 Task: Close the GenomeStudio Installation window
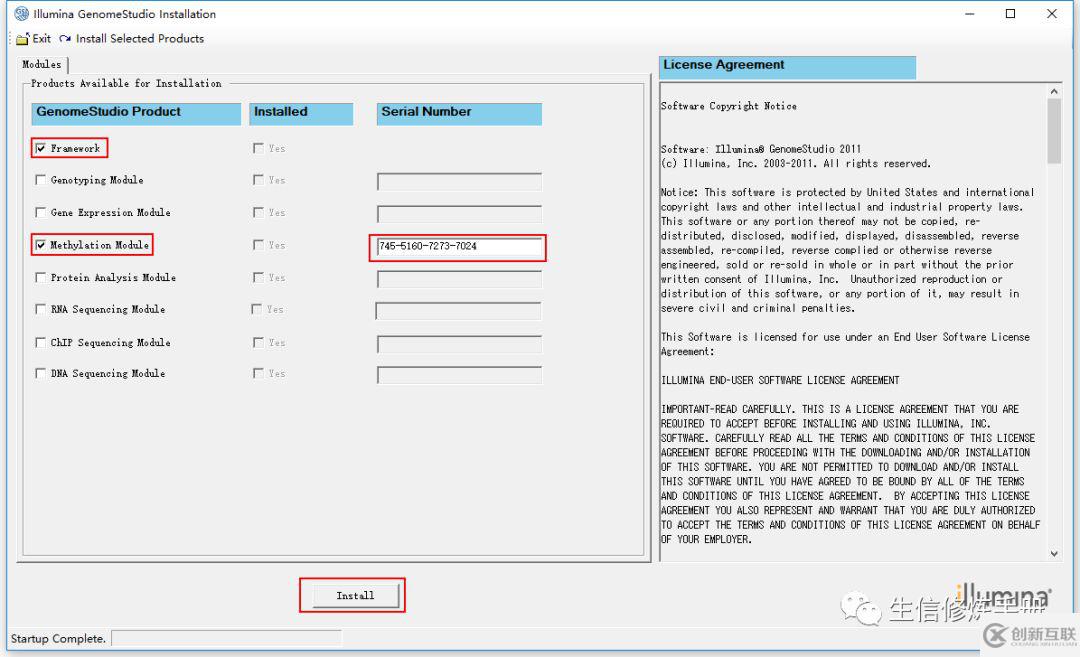tap(1052, 14)
